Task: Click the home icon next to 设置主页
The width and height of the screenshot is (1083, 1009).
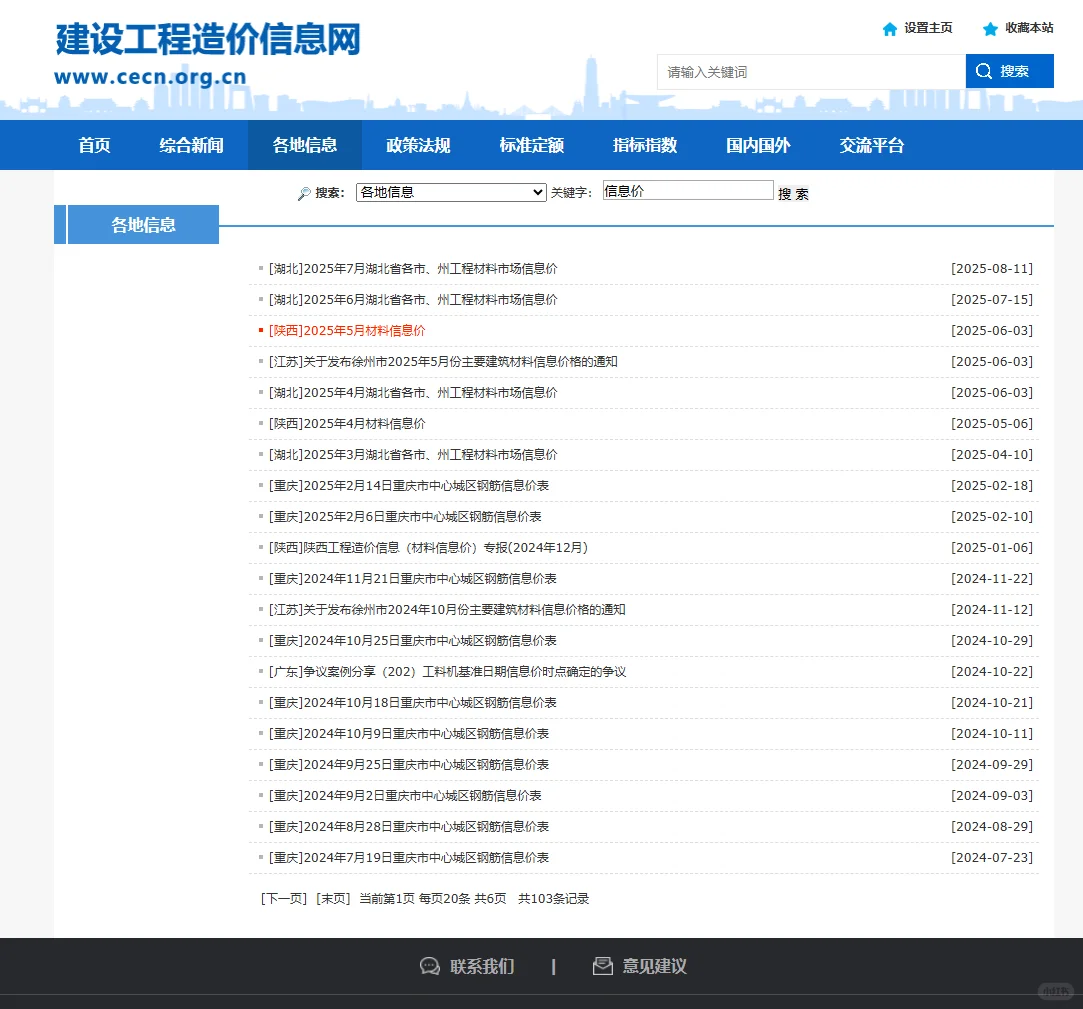Action: coord(889,29)
